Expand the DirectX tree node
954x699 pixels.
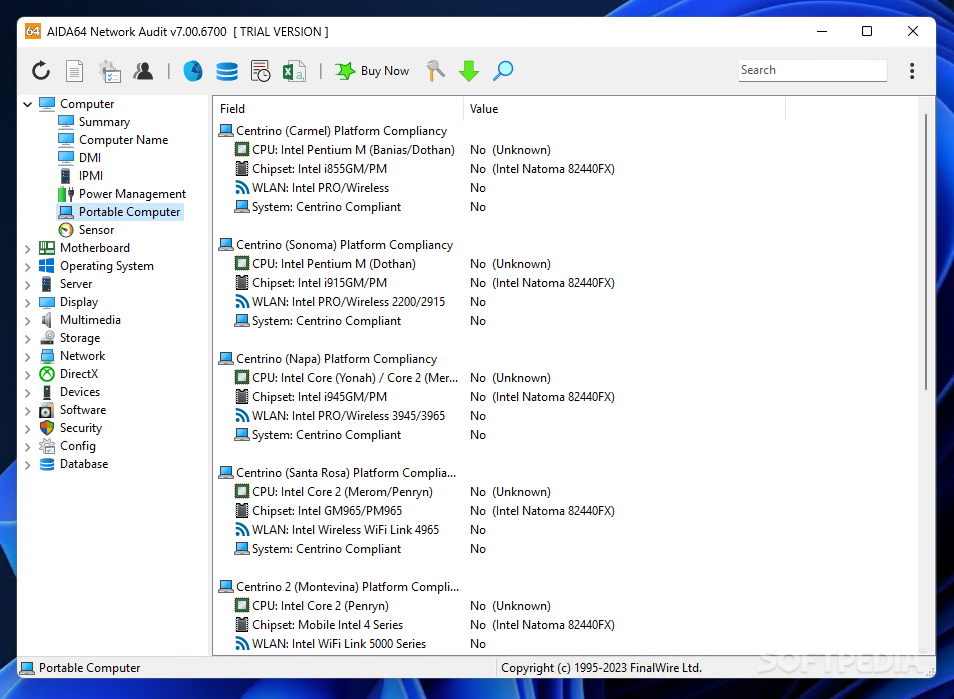[27, 374]
